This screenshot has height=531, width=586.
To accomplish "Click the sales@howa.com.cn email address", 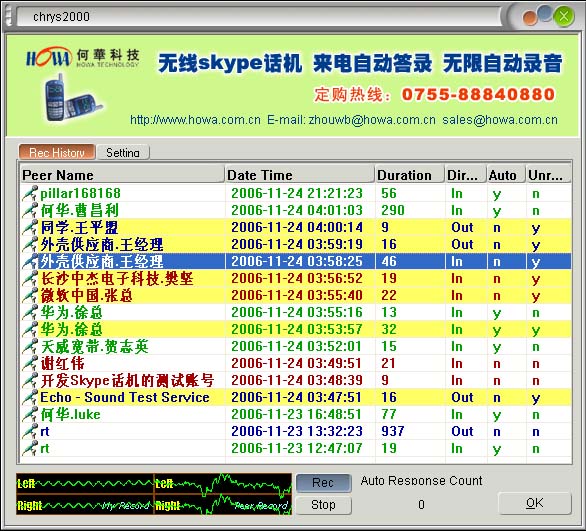I will (x=500, y=120).
